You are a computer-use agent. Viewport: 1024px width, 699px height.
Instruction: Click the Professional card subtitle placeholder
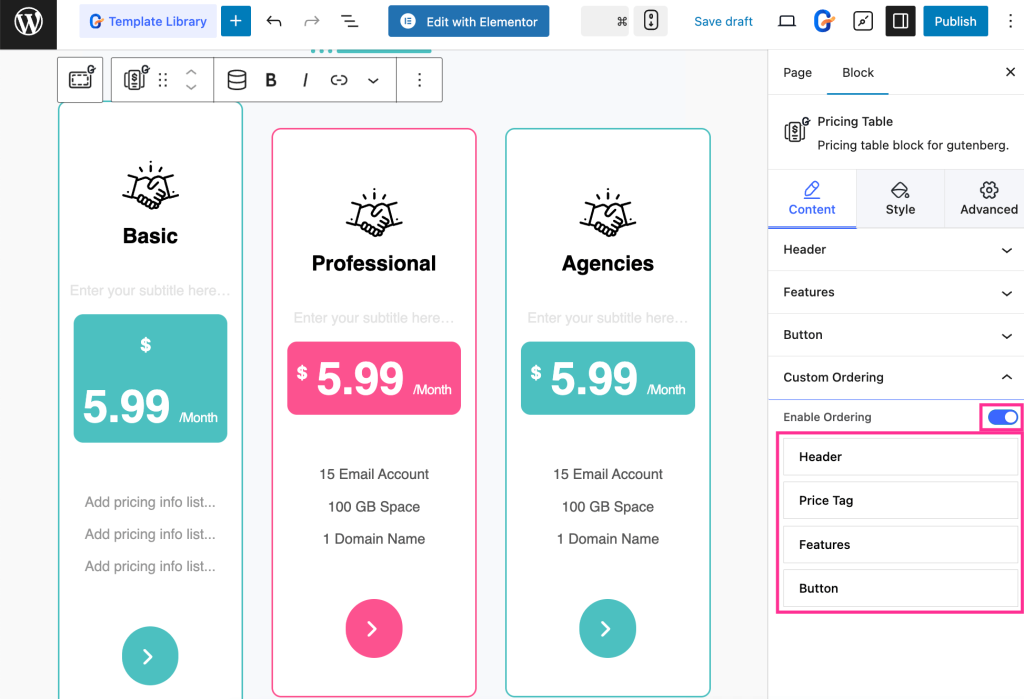(374, 317)
